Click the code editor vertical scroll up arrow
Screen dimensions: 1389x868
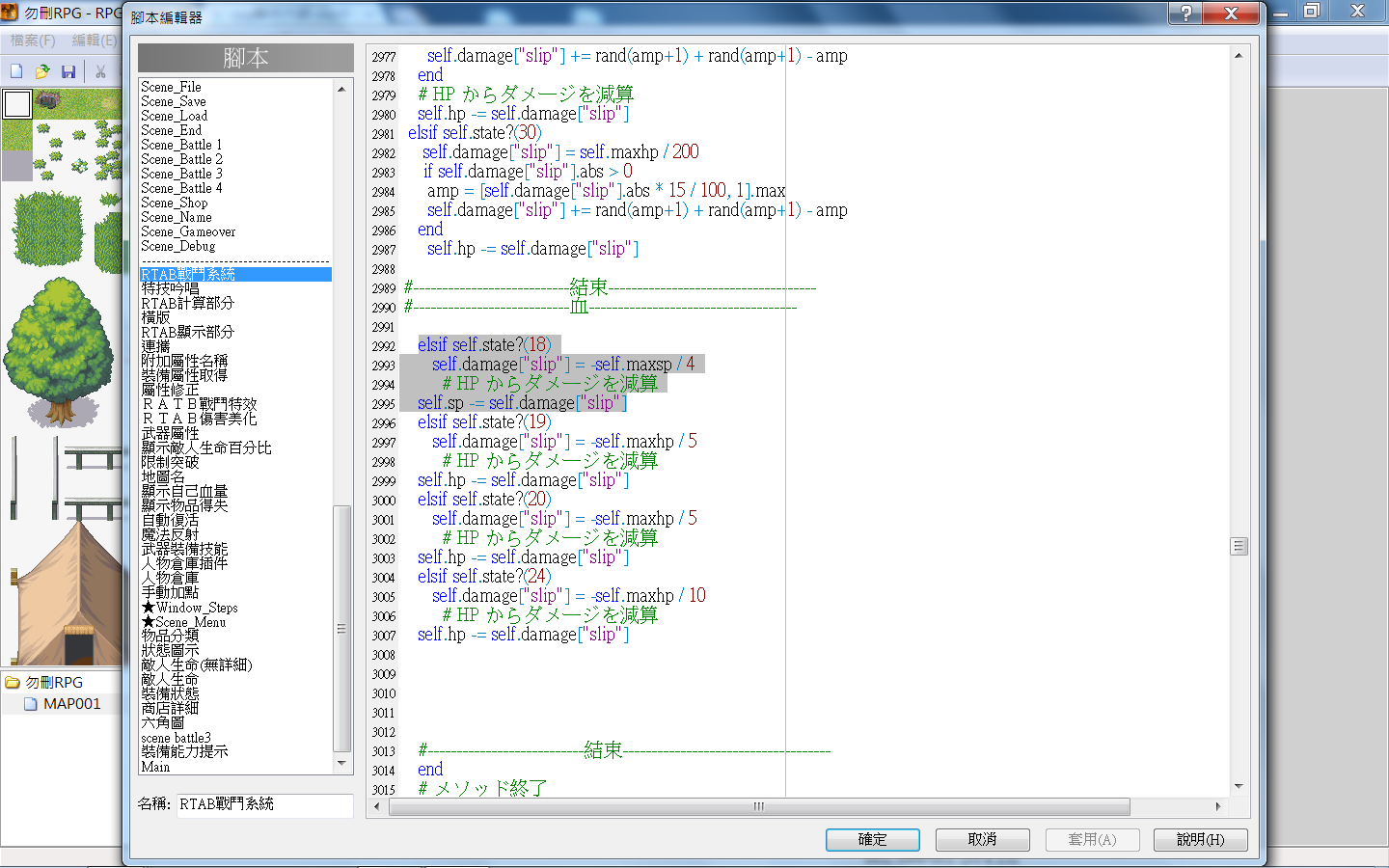(x=1239, y=56)
